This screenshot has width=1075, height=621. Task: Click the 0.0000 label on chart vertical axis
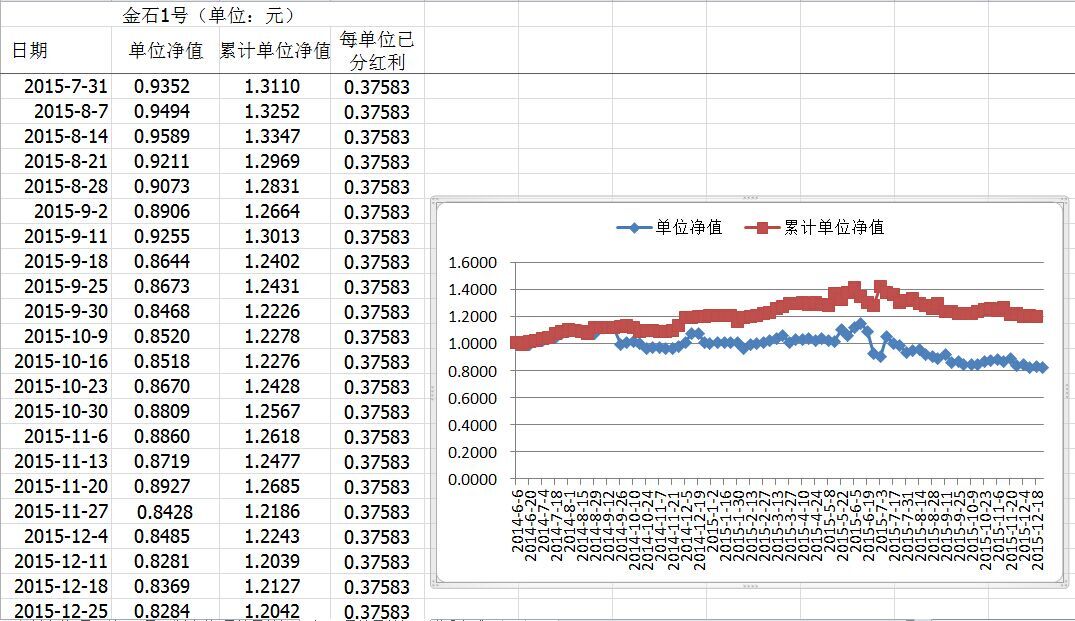[x=473, y=479]
